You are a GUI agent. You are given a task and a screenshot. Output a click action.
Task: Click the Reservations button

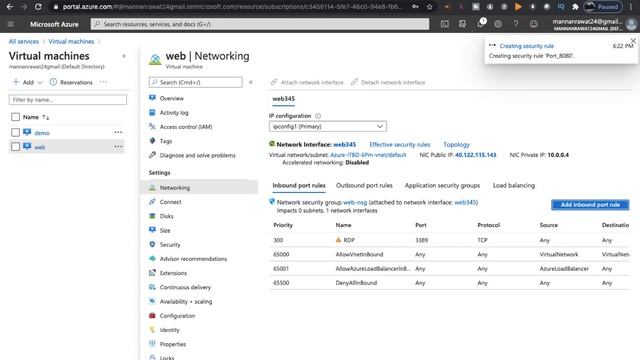pyautogui.click(x=71, y=82)
